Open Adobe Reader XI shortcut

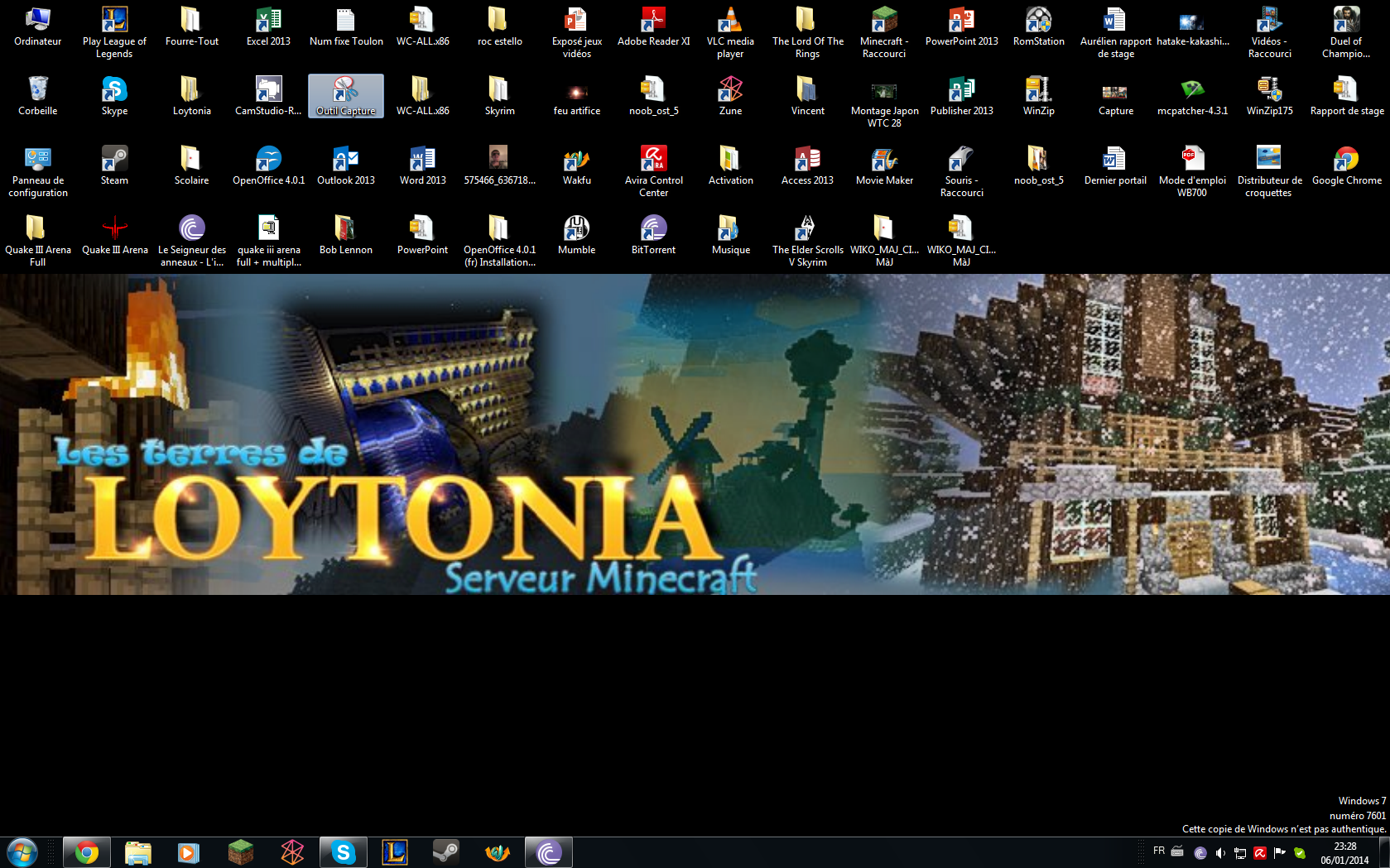(653, 26)
